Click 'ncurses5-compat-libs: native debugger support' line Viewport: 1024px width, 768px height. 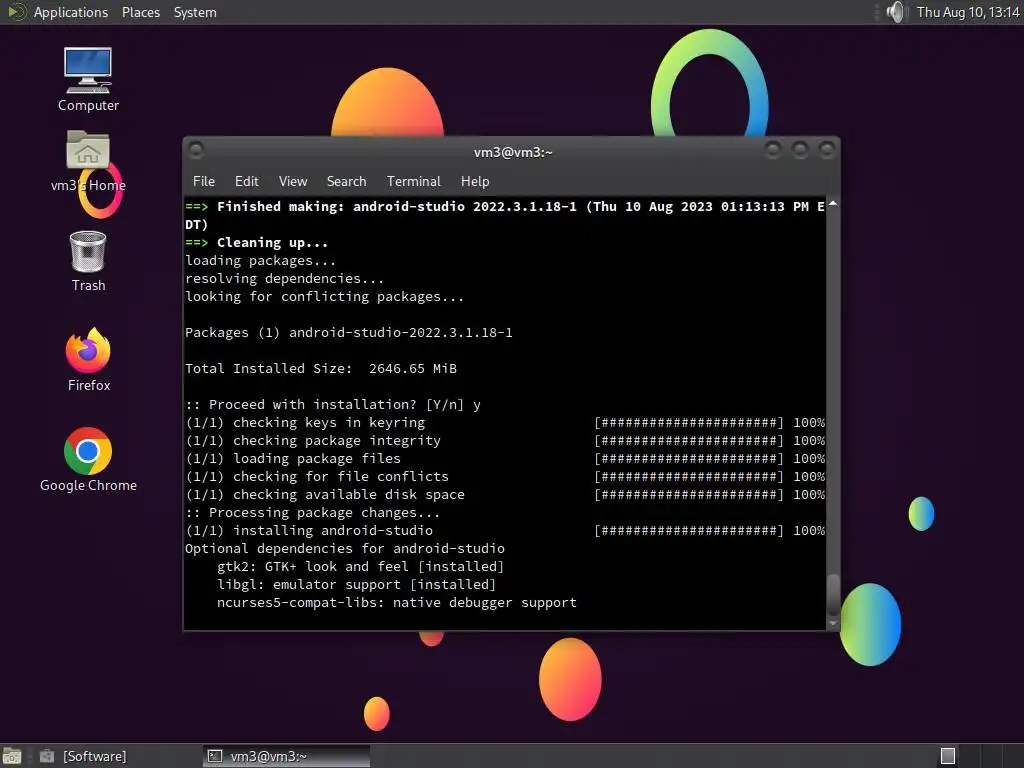[x=396, y=602]
